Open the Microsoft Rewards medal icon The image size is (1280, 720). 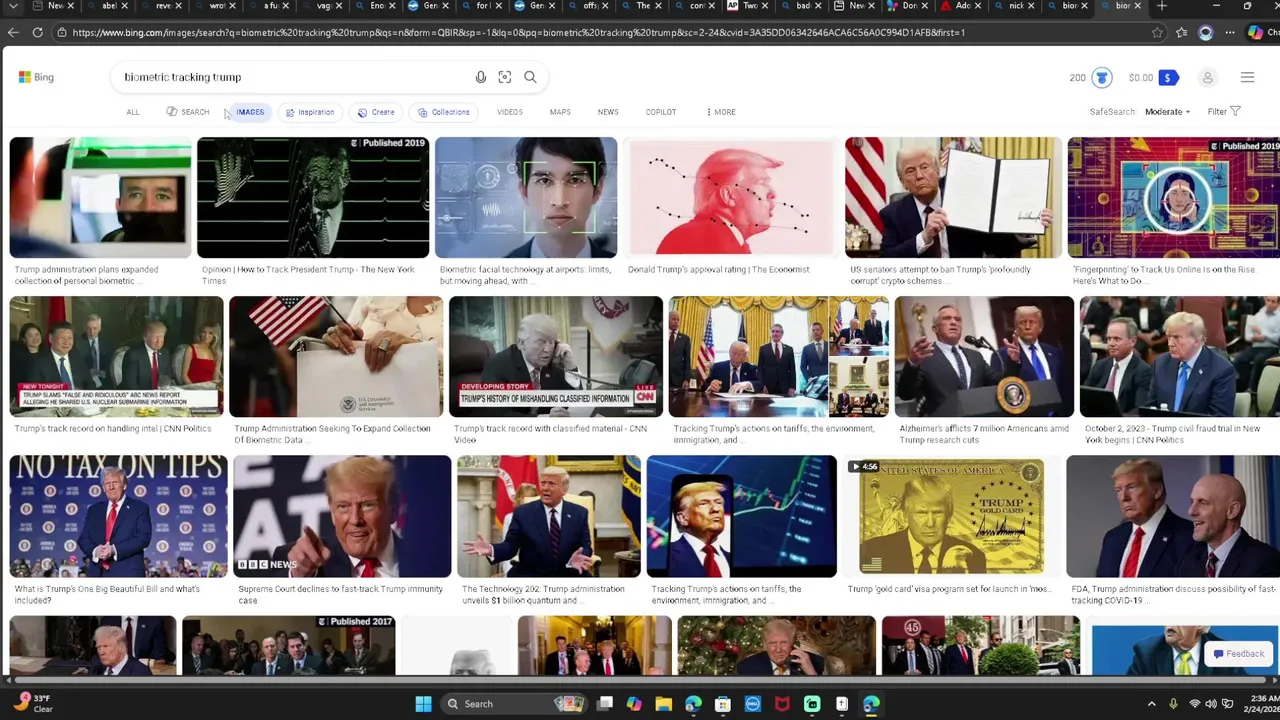pos(1101,77)
